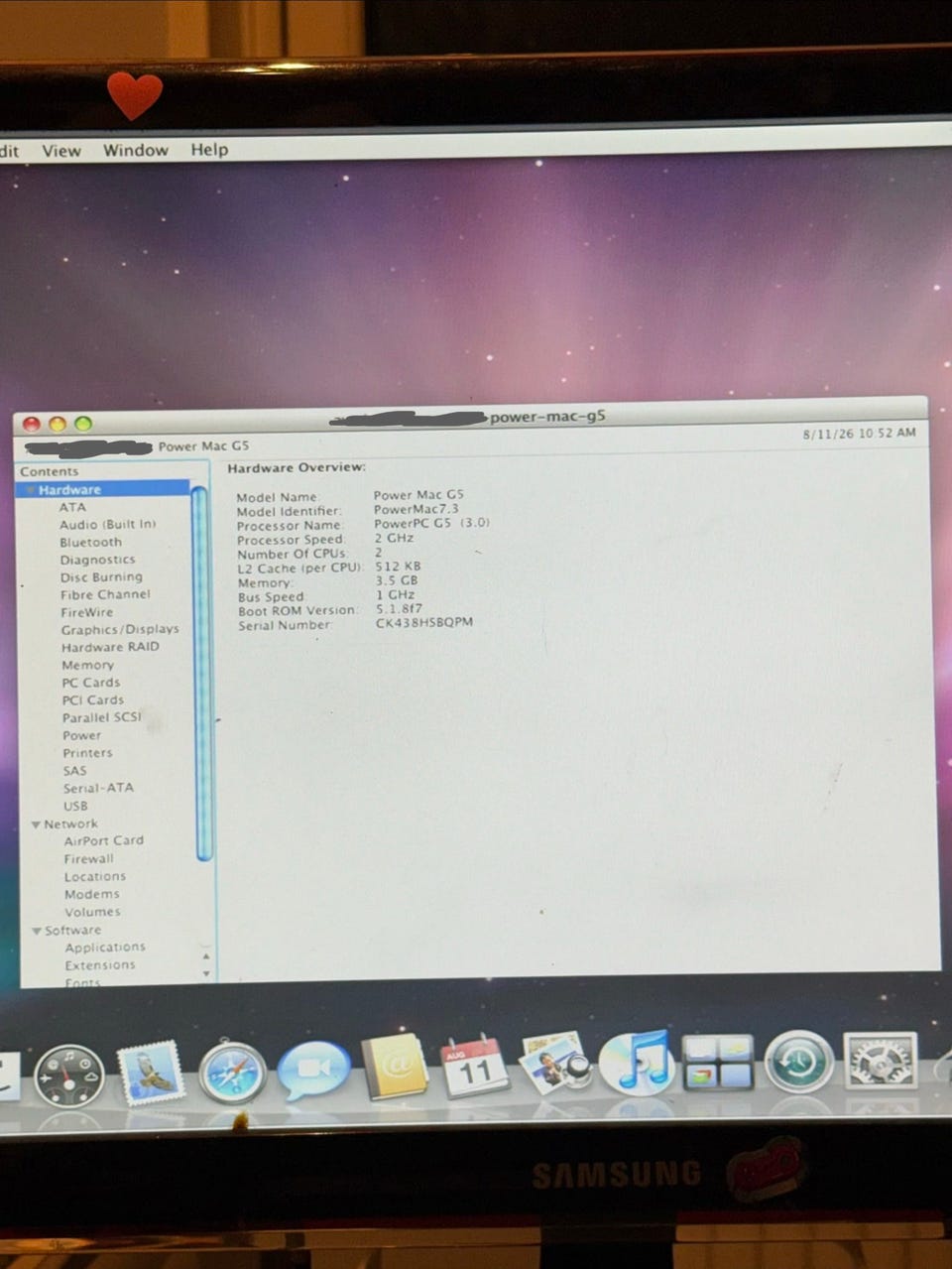Minimize System Profiler with yellow button

(58, 424)
